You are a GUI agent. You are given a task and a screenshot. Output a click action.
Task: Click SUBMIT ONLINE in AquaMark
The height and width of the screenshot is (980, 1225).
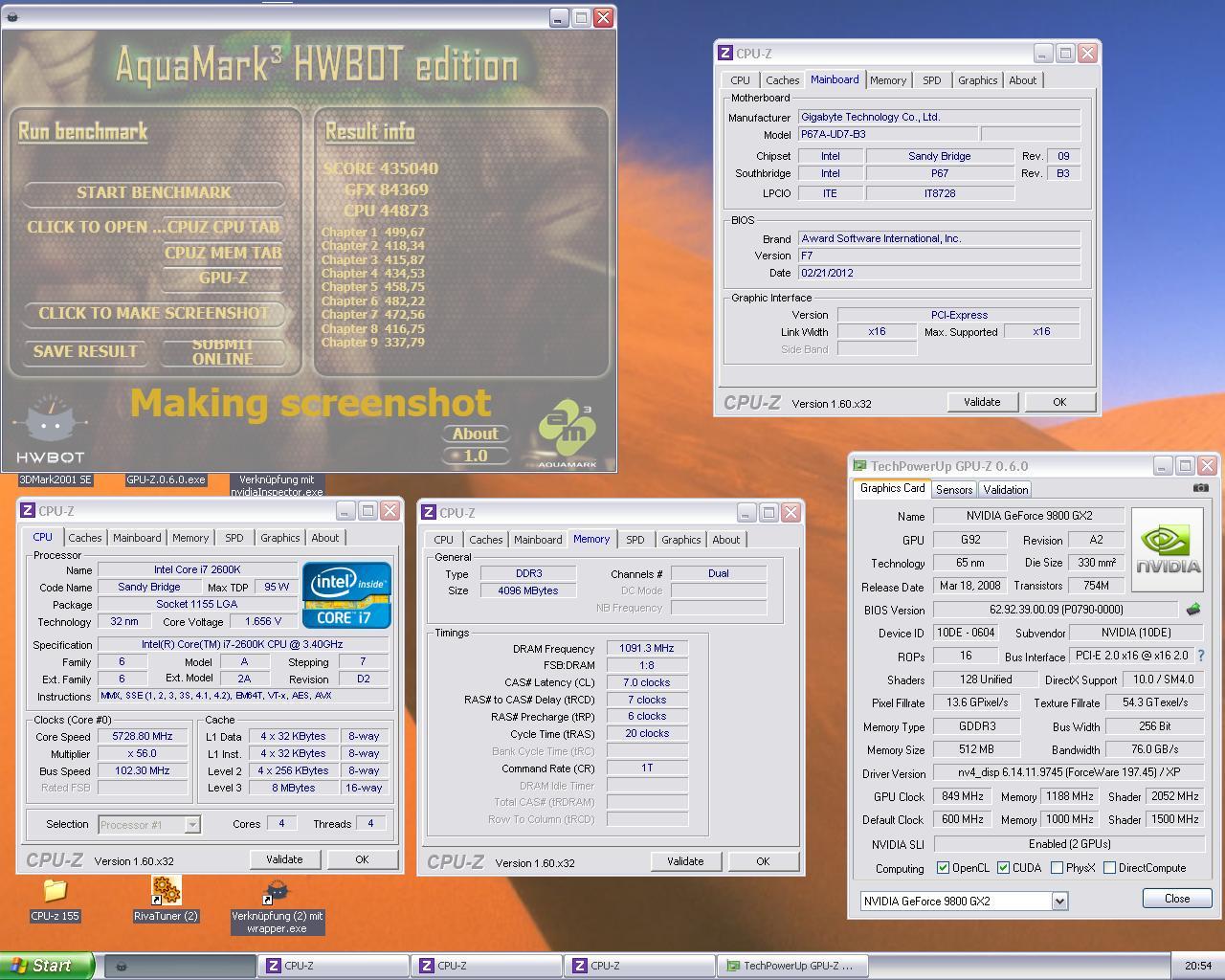[223, 351]
